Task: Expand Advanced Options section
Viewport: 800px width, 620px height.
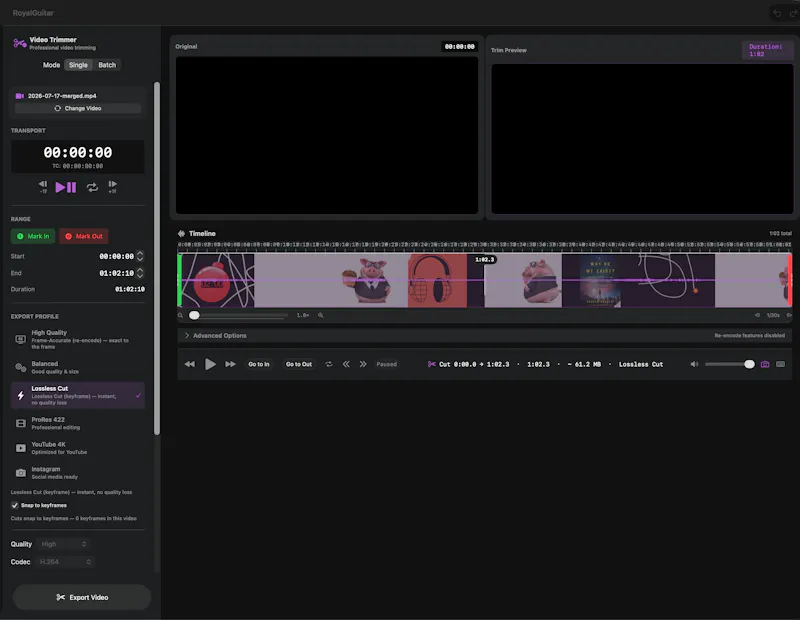Action: 484,335
